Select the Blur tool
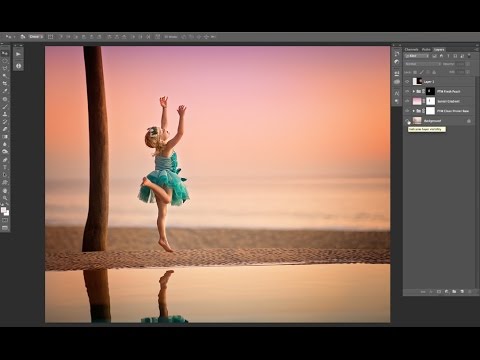 point(5,144)
